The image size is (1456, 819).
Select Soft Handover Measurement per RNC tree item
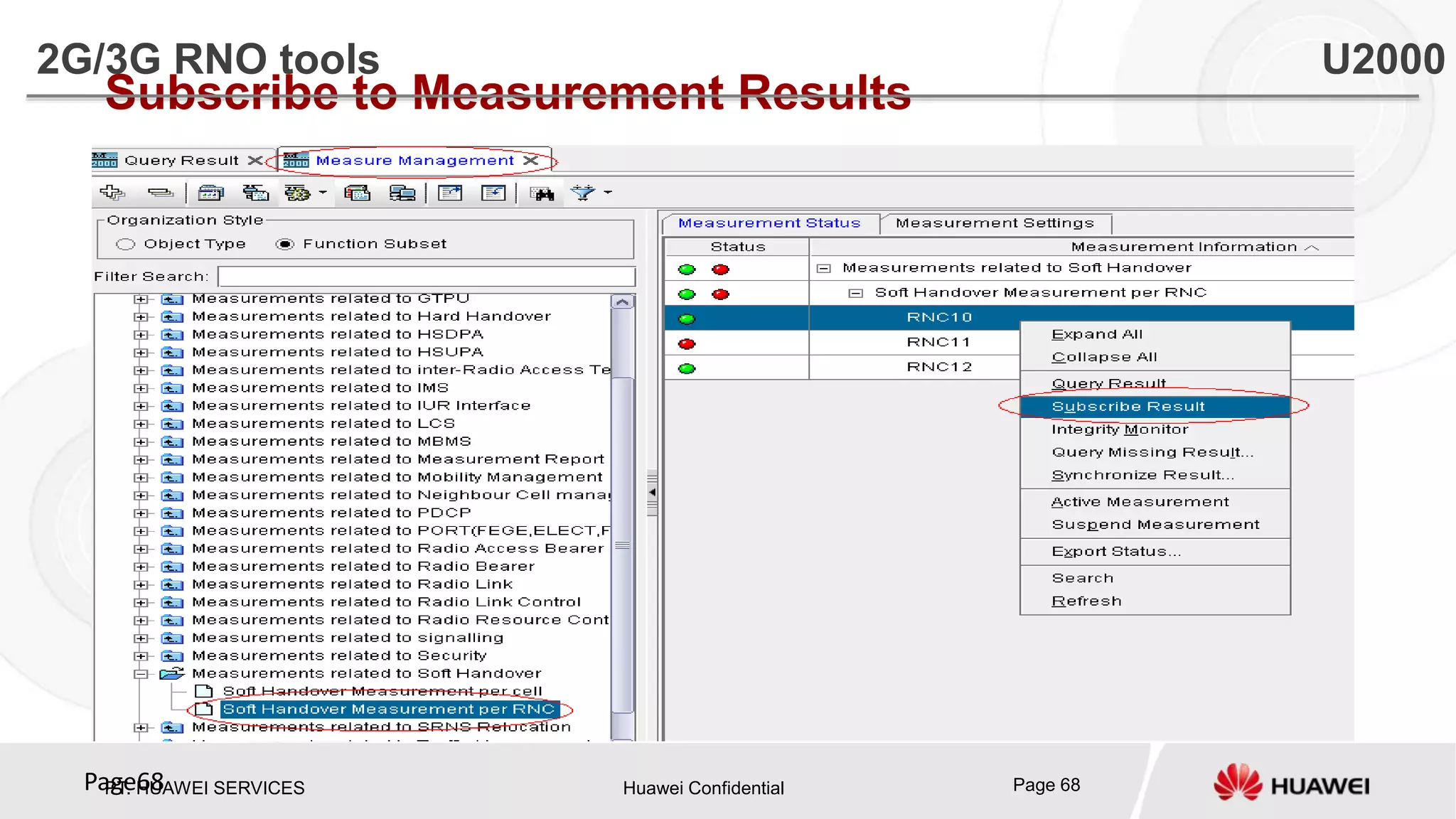click(x=388, y=710)
